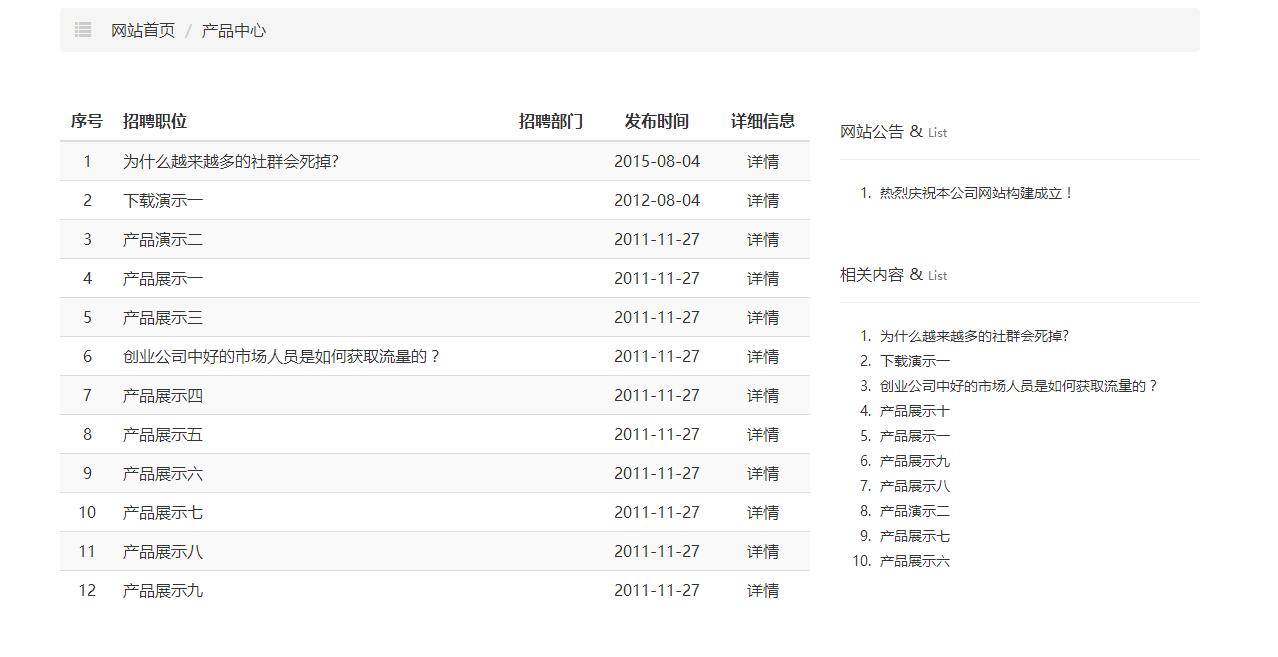Click 详情 for row 12 产品展示九
The image size is (1278, 657).
(x=762, y=590)
